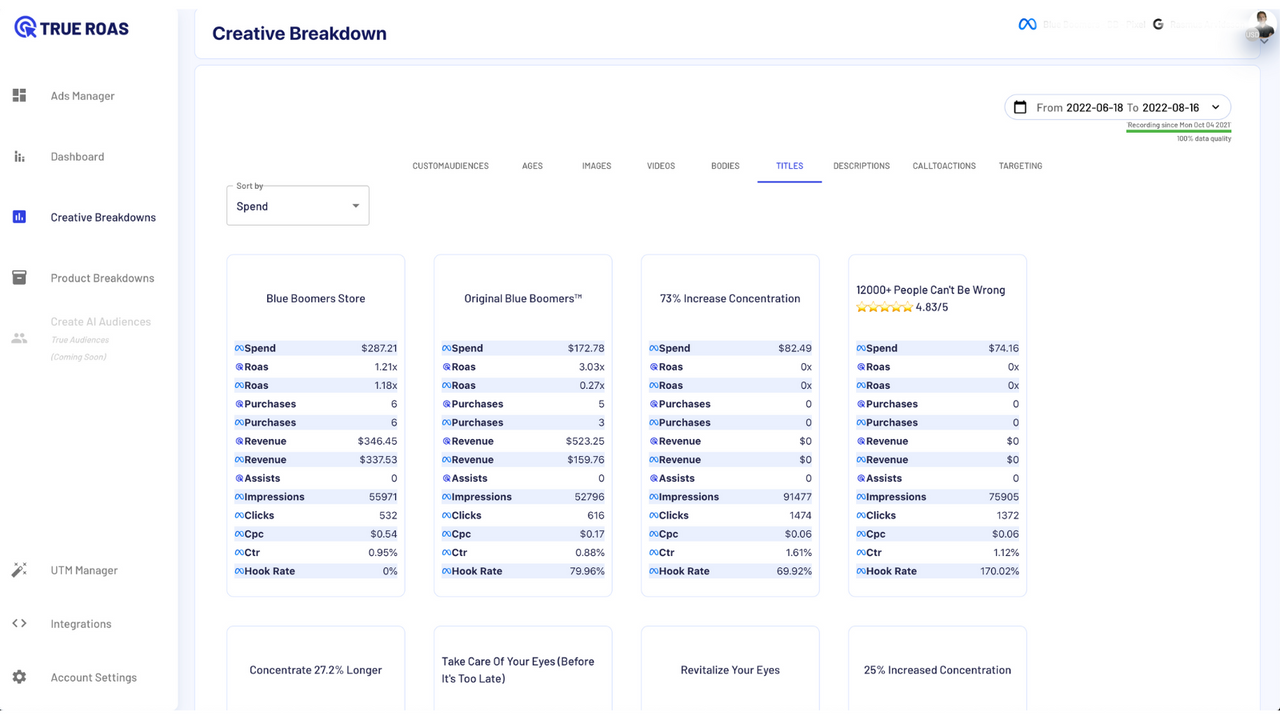Click Meta icon beside Spend $287.21
This screenshot has width=1280, height=720.
[240, 348]
